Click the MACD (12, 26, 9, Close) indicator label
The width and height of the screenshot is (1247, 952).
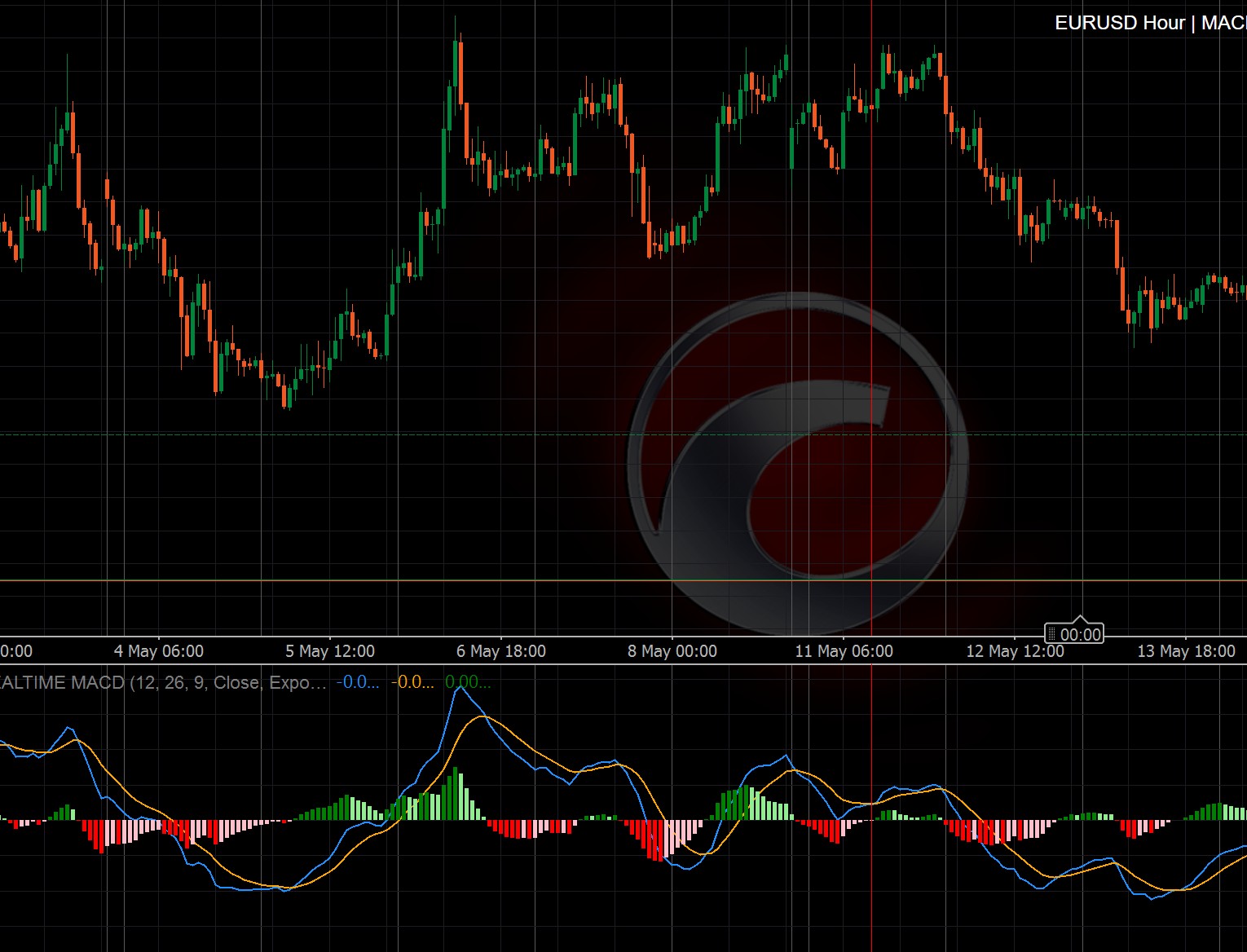point(163,682)
